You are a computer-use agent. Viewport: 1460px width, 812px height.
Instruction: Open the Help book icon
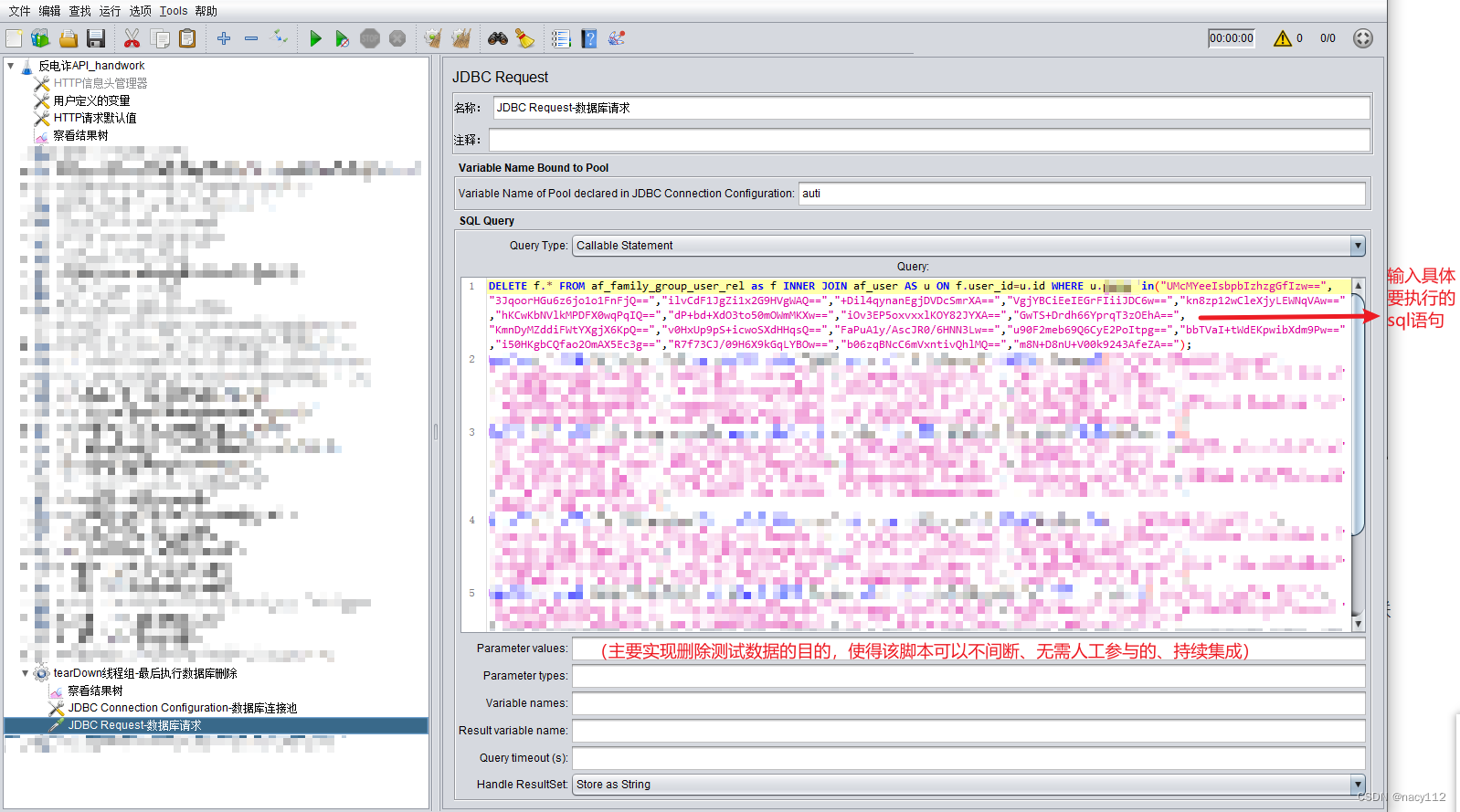click(589, 38)
